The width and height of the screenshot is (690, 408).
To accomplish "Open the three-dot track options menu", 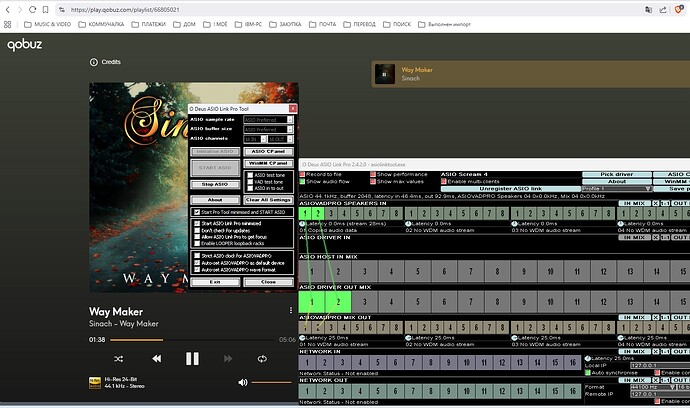I will (291, 310).
